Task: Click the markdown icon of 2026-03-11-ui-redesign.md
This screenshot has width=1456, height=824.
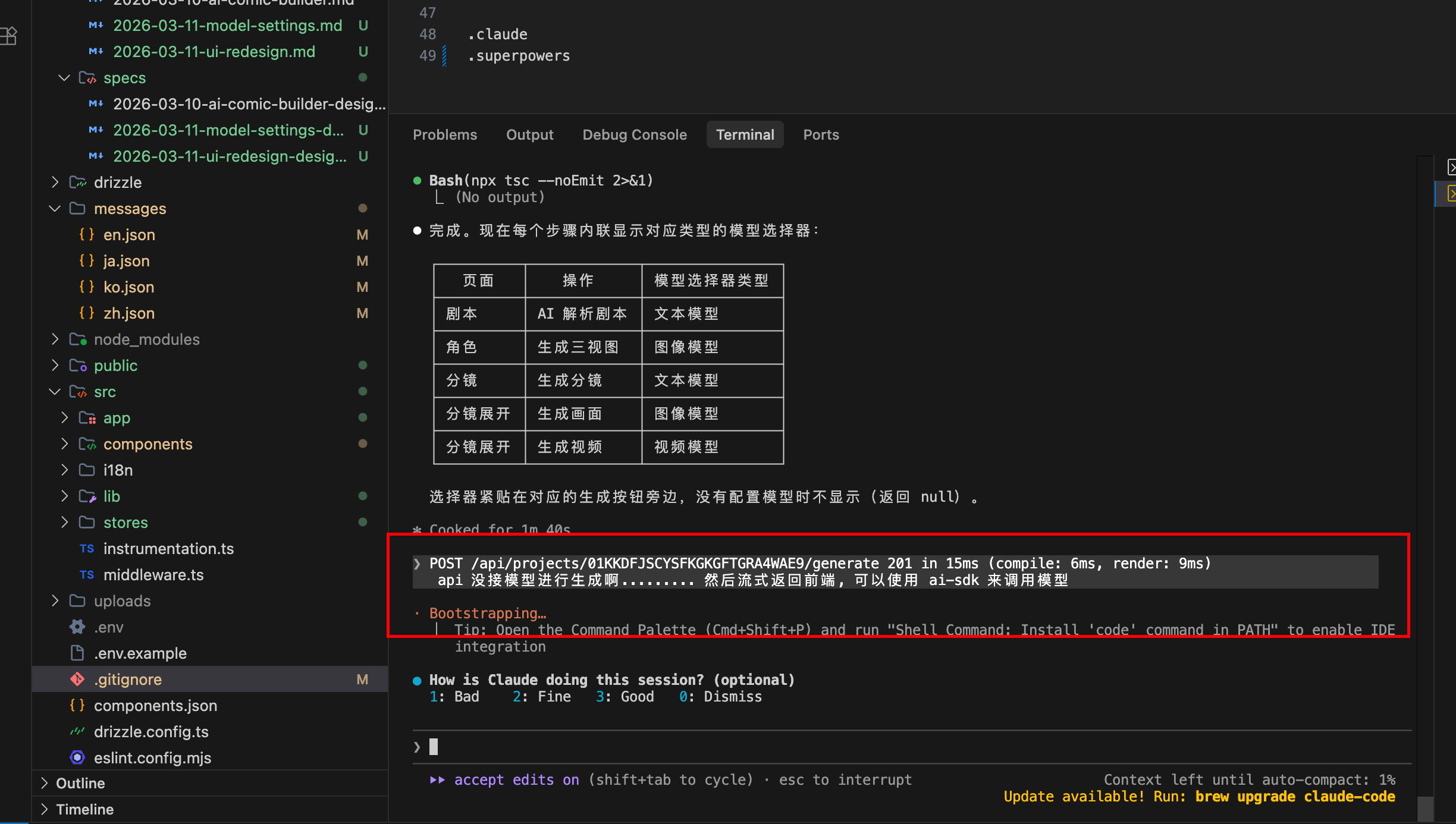Action: (x=96, y=52)
